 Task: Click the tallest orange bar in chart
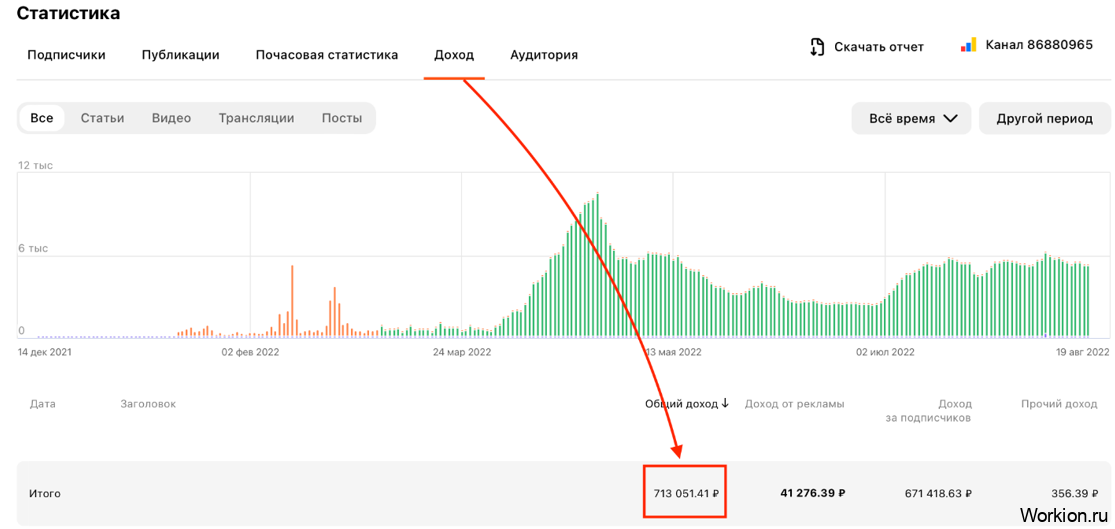(292, 301)
